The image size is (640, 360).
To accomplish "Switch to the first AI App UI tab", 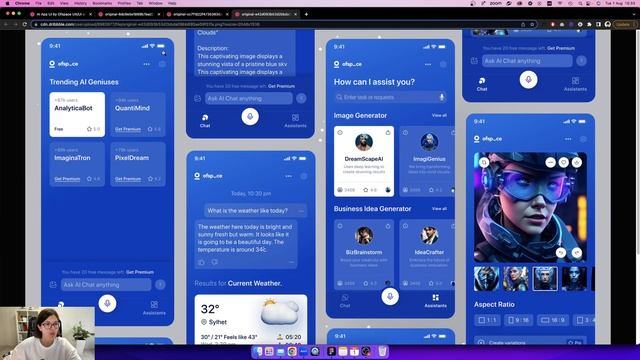I will point(60,14).
